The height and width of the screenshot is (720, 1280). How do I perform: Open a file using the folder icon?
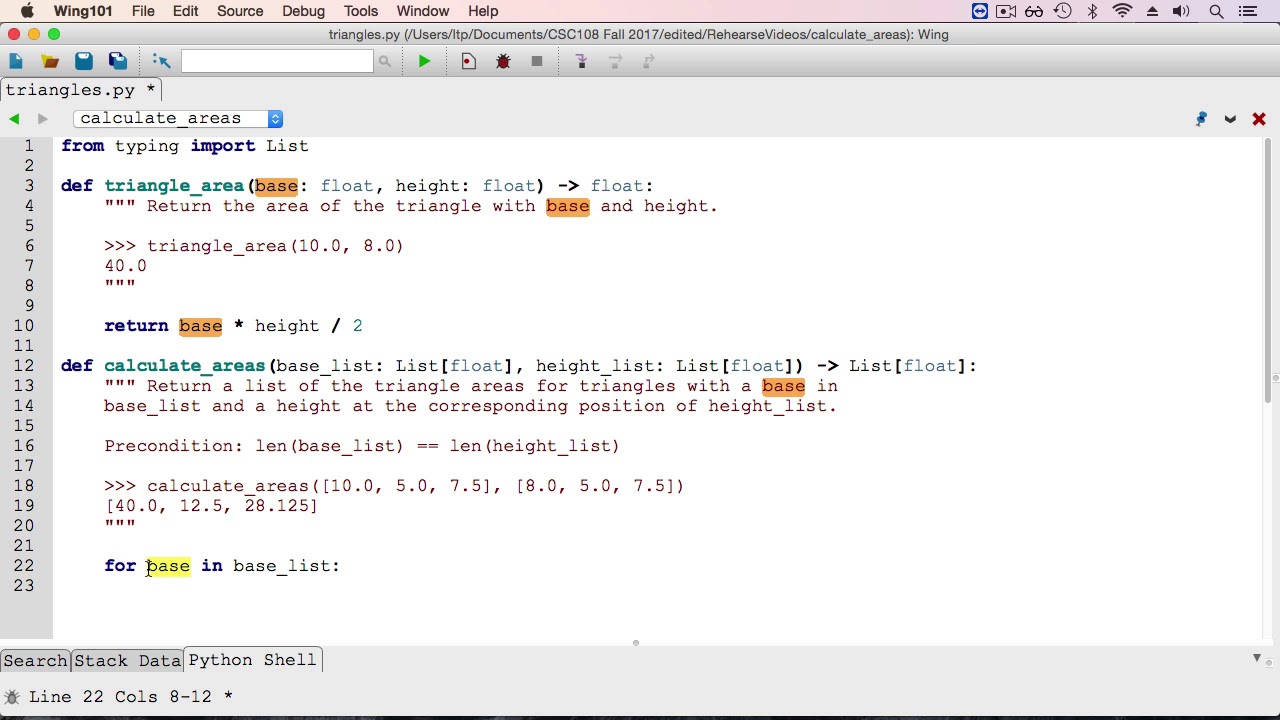point(50,61)
